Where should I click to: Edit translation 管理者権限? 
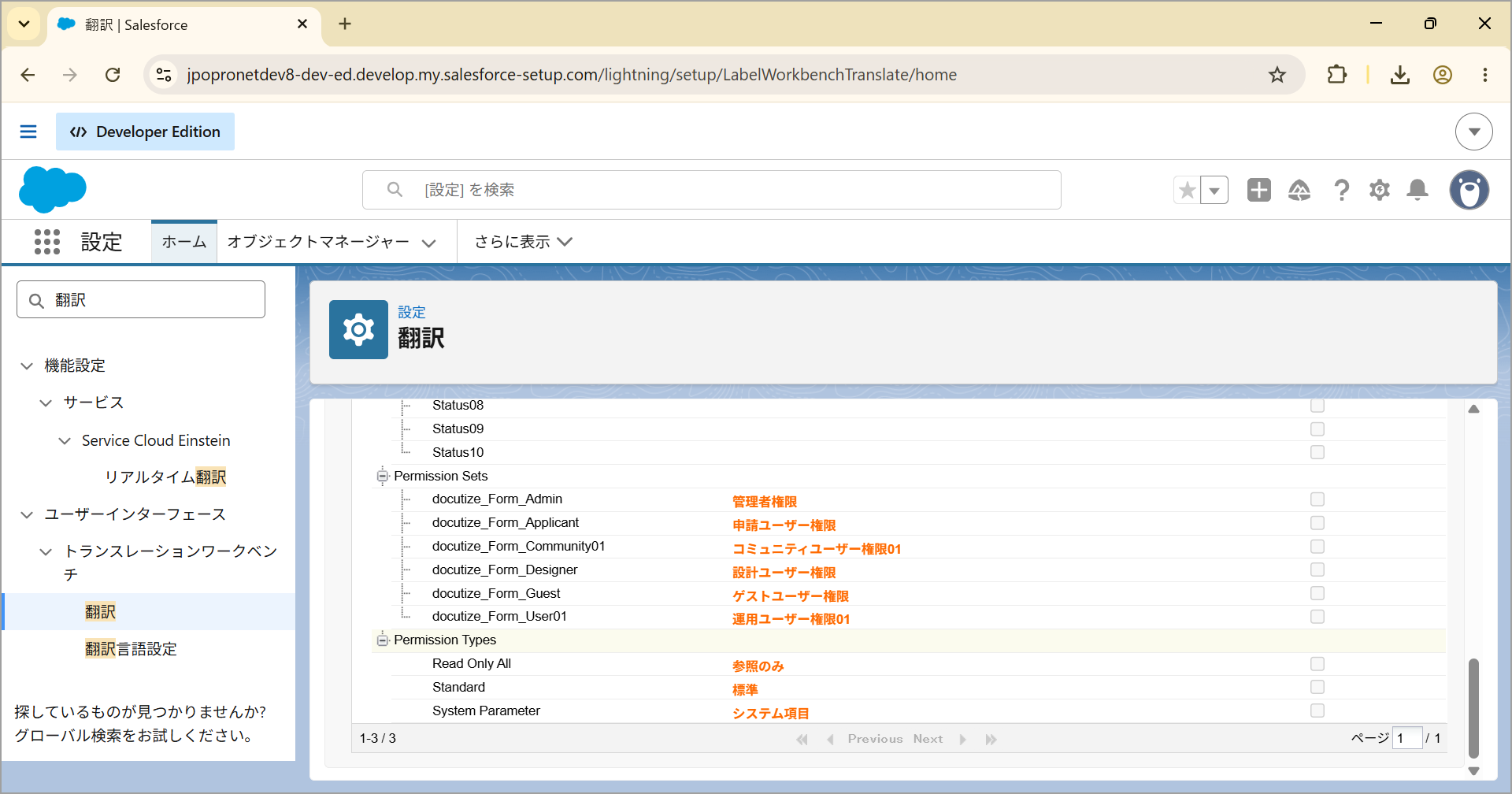(765, 502)
